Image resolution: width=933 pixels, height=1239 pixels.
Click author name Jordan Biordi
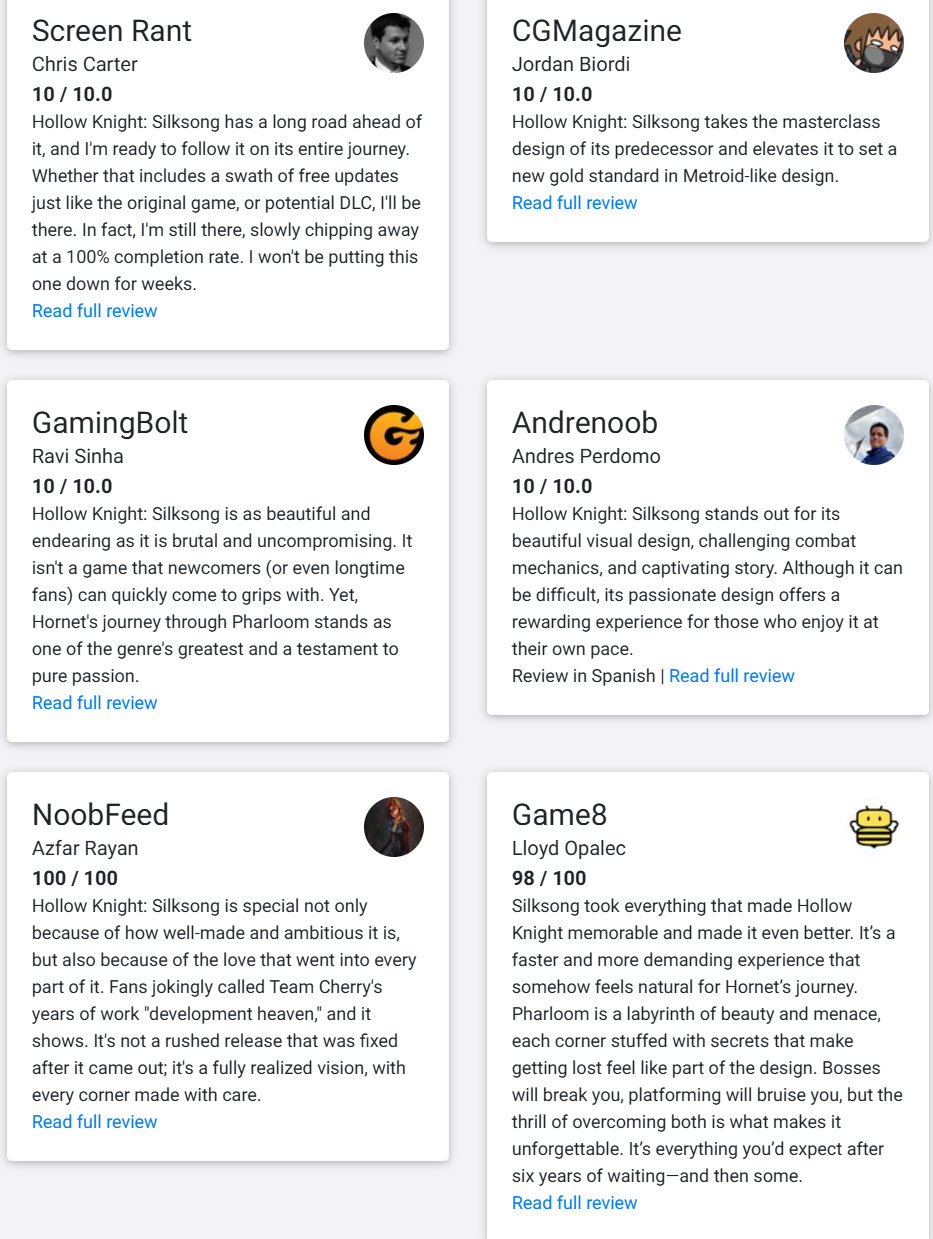click(x=571, y=65)
